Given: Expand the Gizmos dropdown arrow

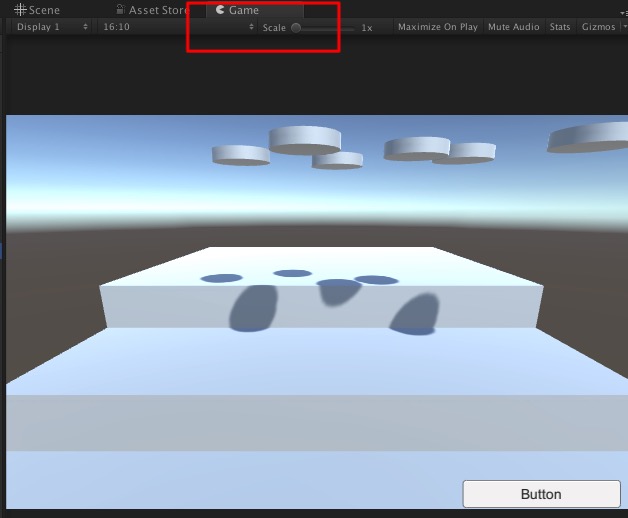Looking at the screenshot, I should [624, 27].
